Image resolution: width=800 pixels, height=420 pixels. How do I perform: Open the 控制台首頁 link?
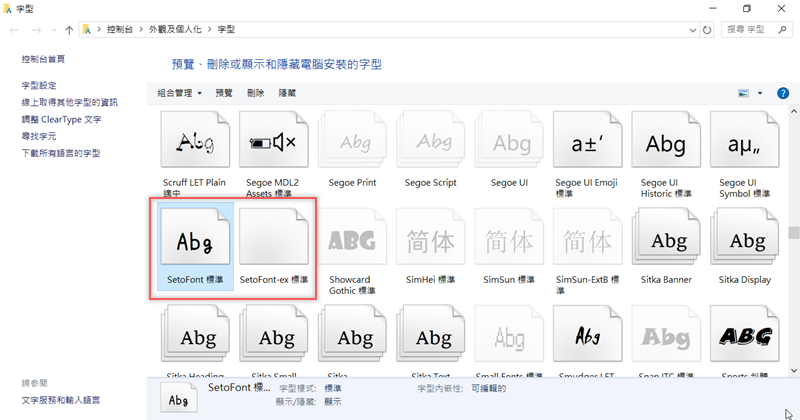[x=43, y=59]
